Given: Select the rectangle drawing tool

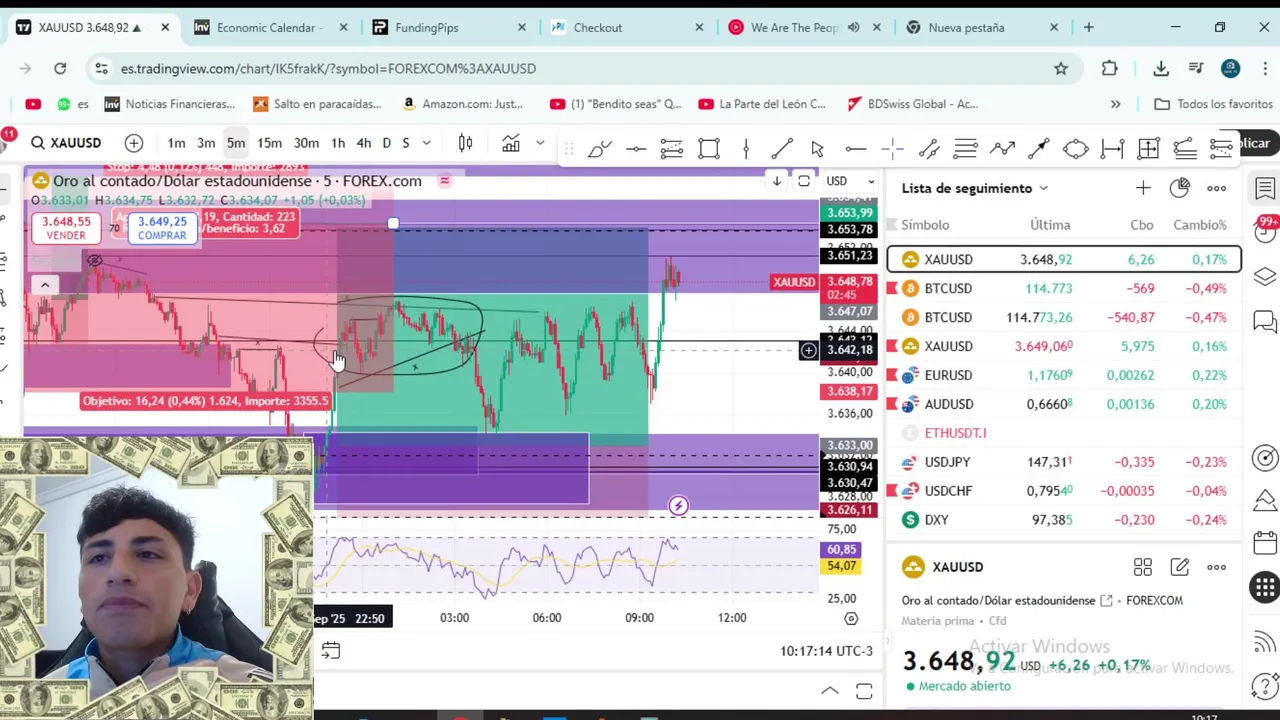Looking at the screenshot, I should coord(709,149).
